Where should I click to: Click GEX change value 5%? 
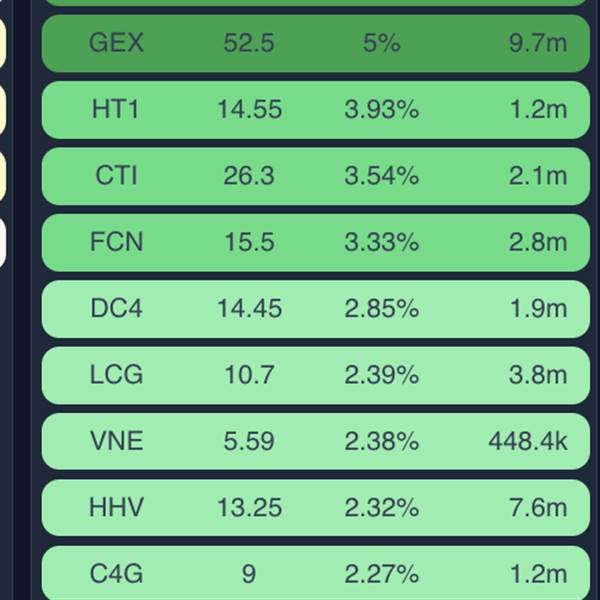382,43
